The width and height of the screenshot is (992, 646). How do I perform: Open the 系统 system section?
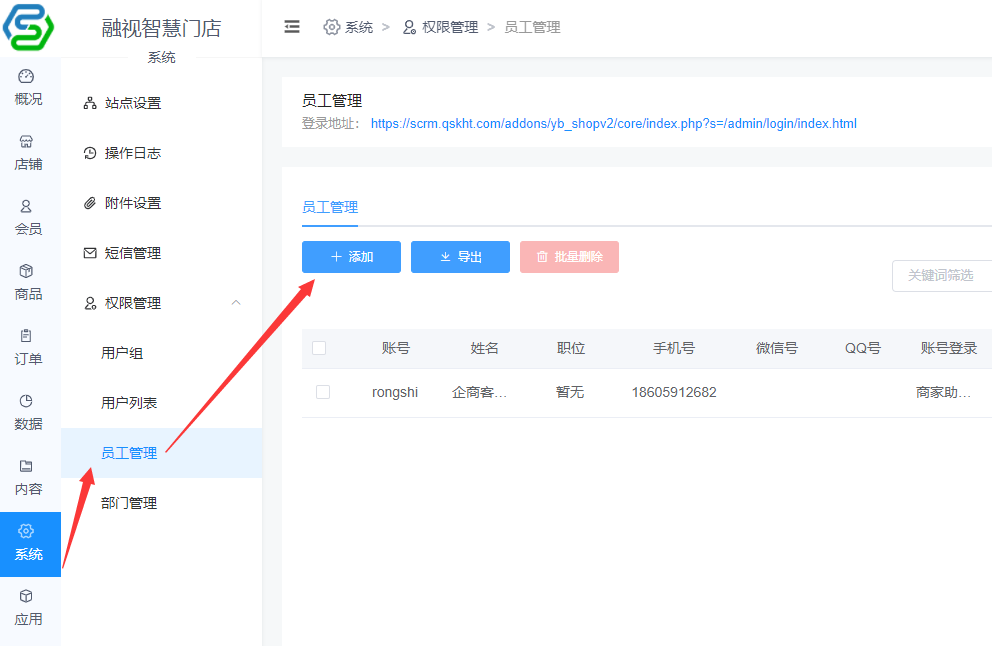click(x=30, y=544)
